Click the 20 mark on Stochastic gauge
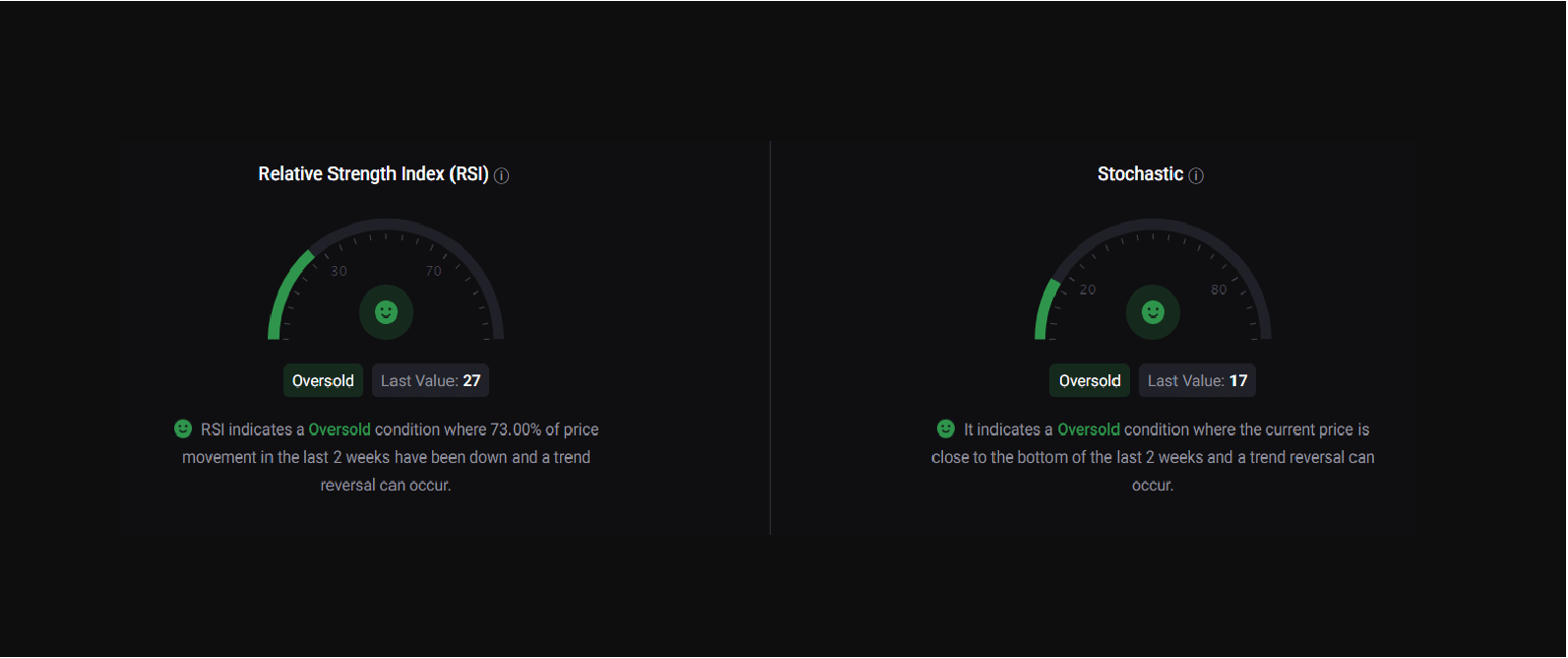This screenshot has height=658, width=1568. 1088,290
